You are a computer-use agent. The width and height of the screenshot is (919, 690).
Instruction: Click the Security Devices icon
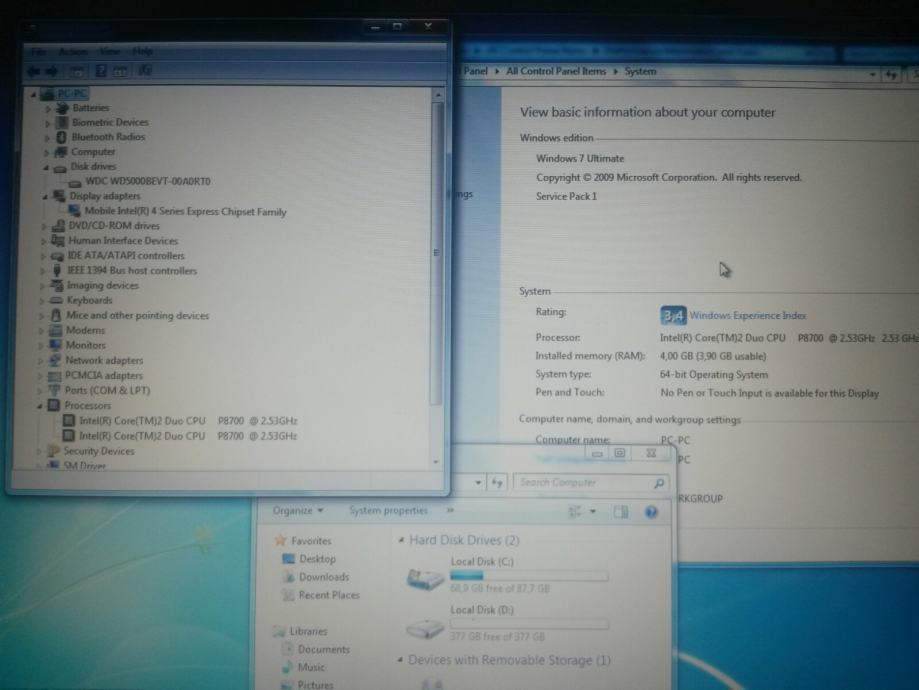53,451
